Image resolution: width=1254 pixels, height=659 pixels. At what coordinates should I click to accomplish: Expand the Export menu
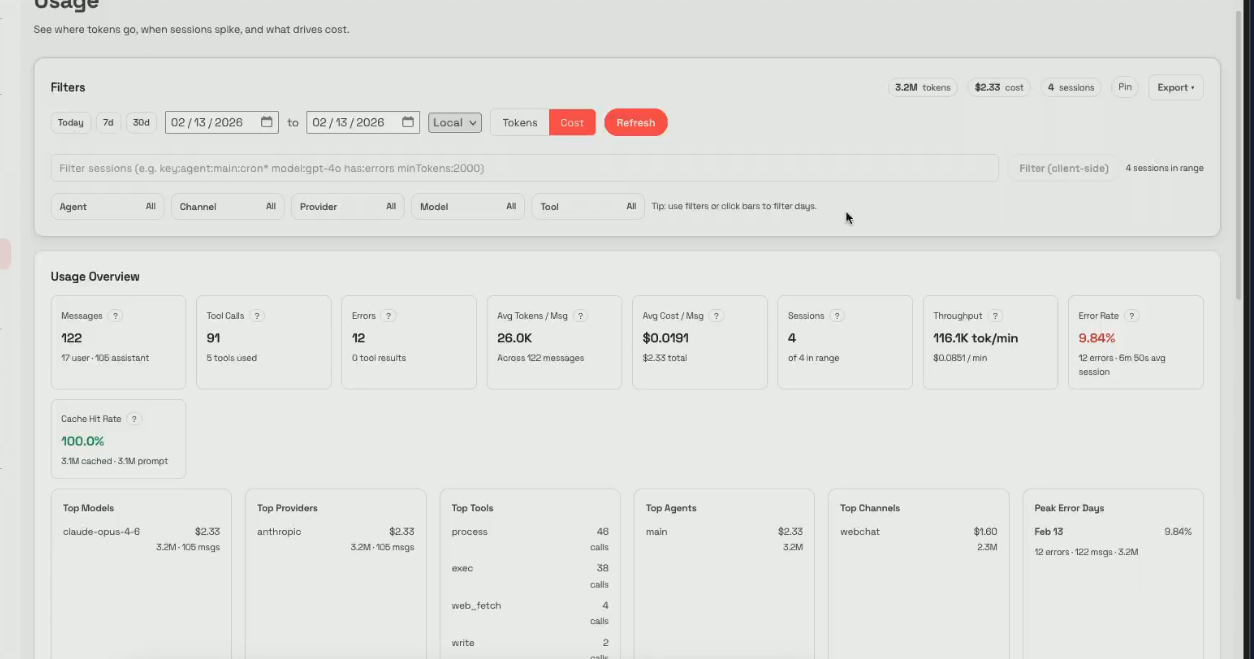(x=1175, y=87)
